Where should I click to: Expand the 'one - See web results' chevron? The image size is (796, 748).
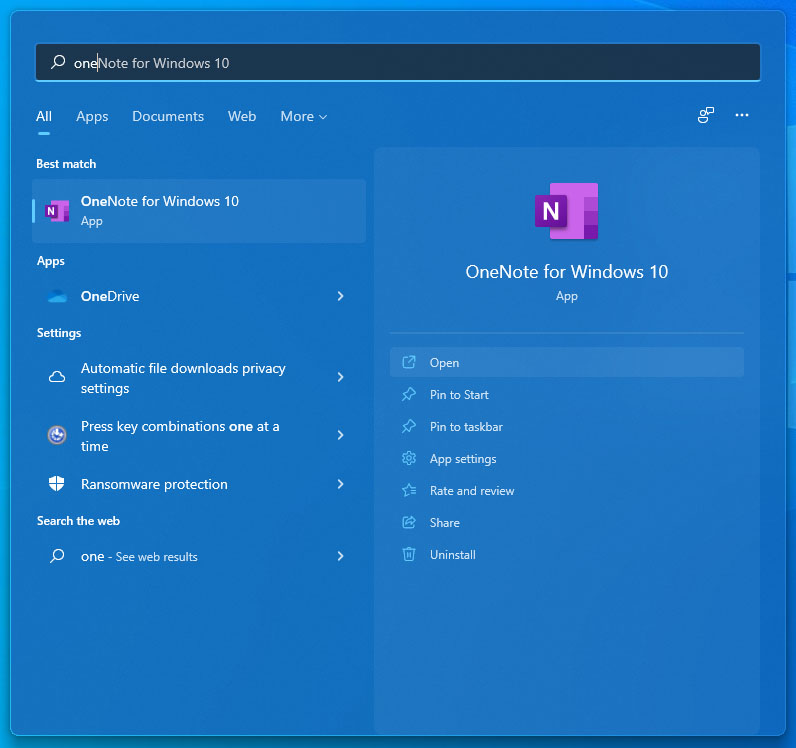point(340,556)
